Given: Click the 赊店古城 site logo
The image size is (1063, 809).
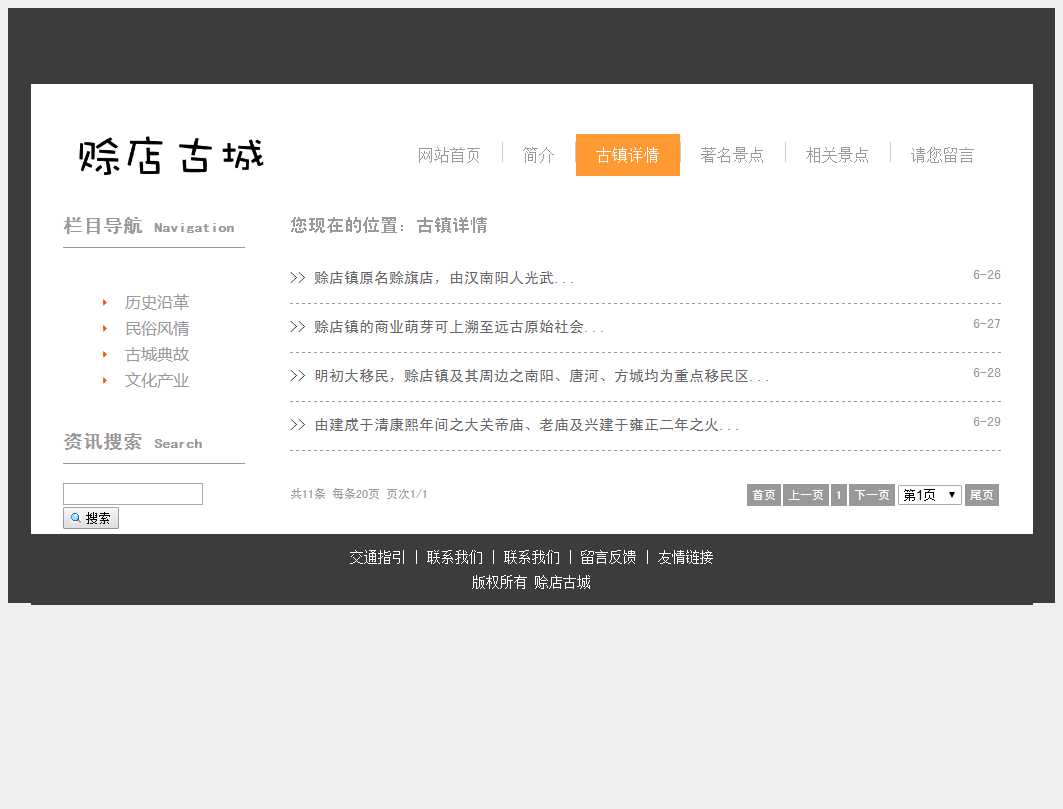Looking at the screenshot, I should point(171,156).
